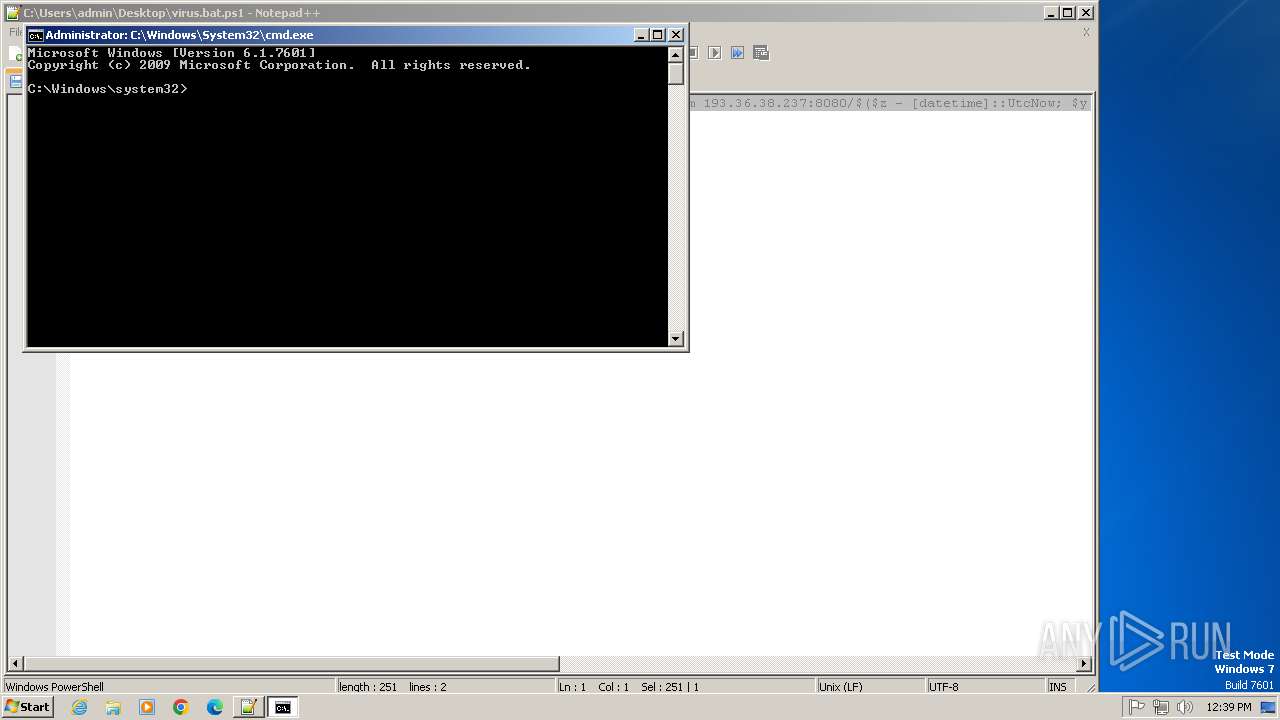Click the cmd.exe taskbar button
1280x720 pixels.
pos(283,707)
